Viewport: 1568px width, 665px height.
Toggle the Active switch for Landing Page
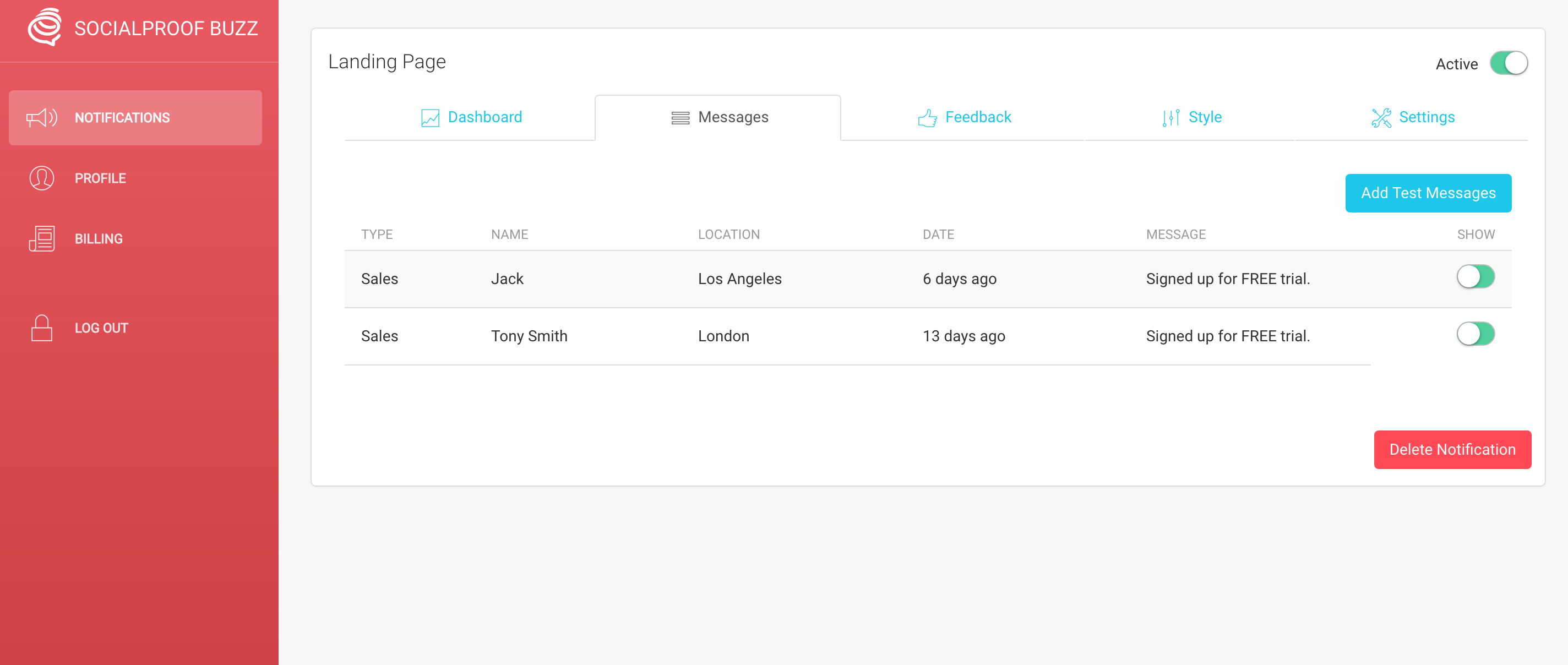click(x=1508, y=63)
